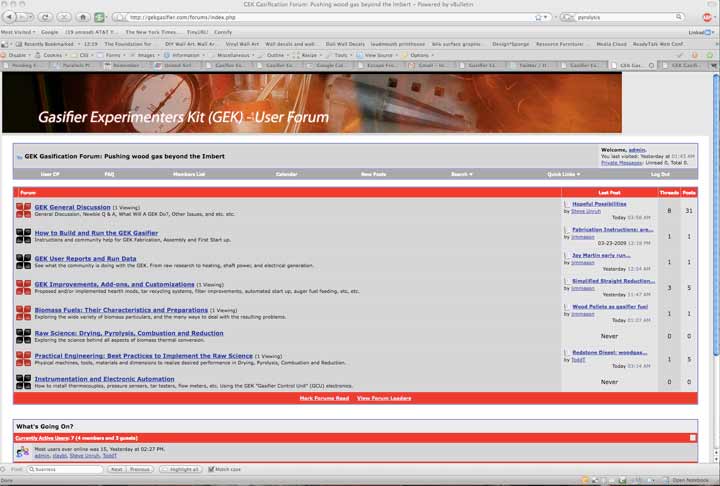
Task: Click Next button in Find bar
Action: pyautogui.click(x=117, y=469)
